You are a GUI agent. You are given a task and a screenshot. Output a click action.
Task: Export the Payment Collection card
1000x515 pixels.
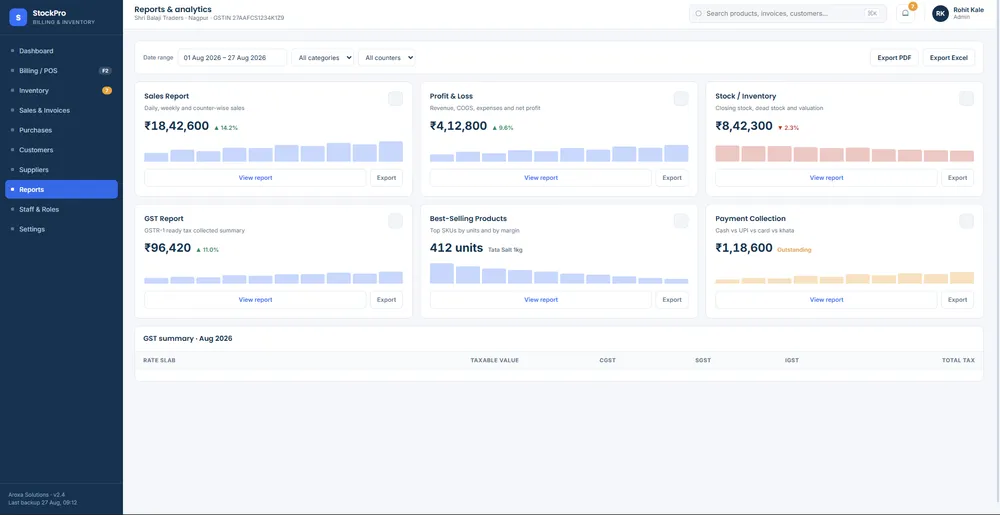coord(957,300)
